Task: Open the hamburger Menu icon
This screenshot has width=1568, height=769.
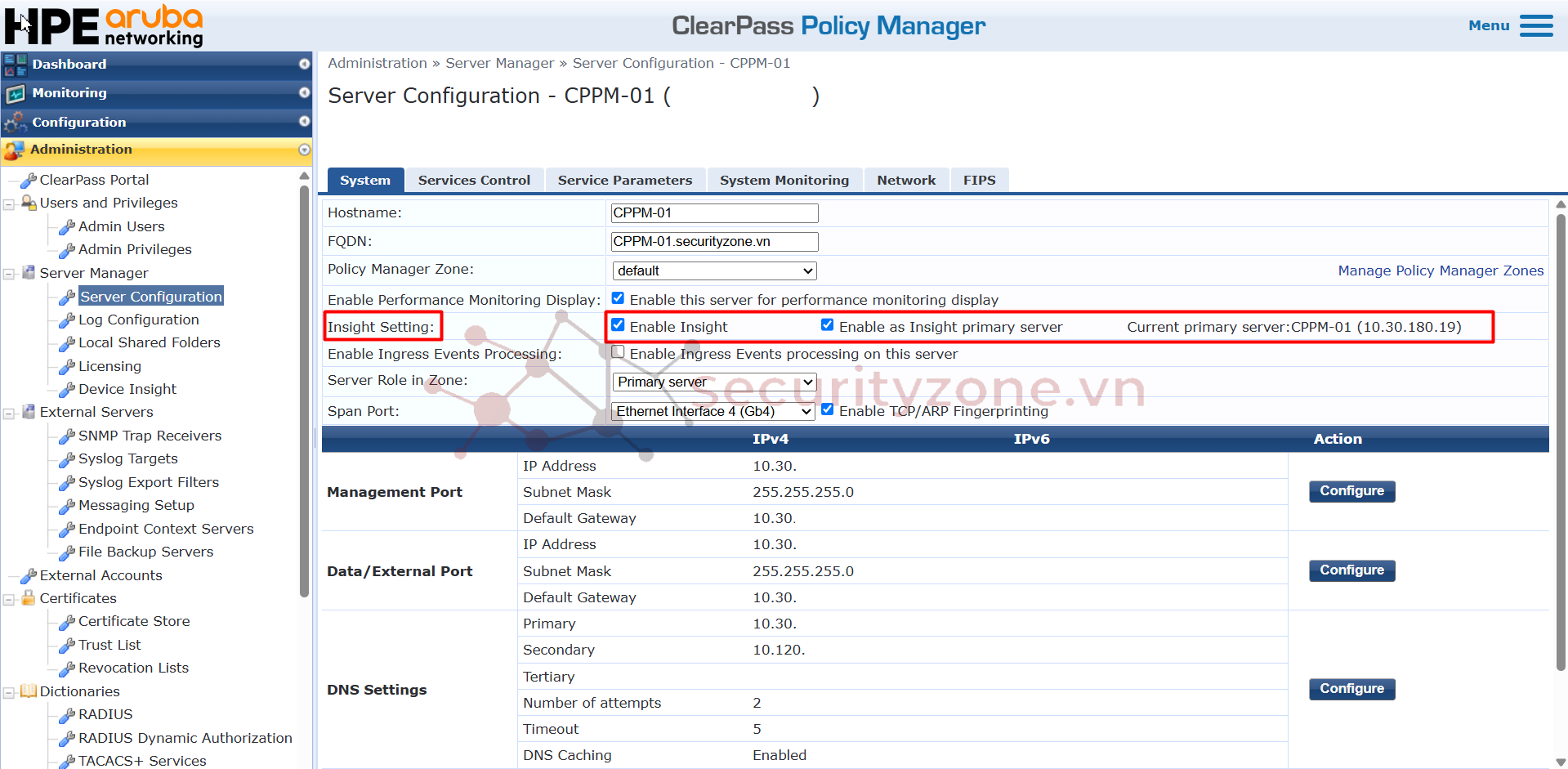Action: click(x=1536, y=26)
